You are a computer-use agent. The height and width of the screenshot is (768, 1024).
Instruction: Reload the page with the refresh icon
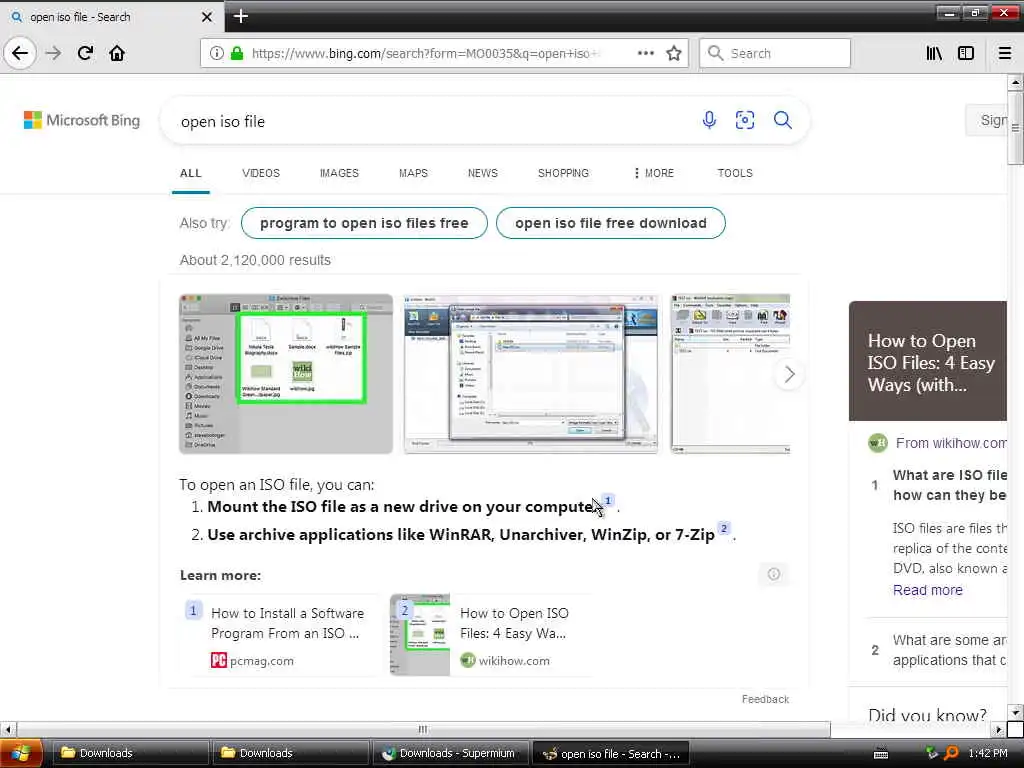pyautogui.click(x=85, y=54)
